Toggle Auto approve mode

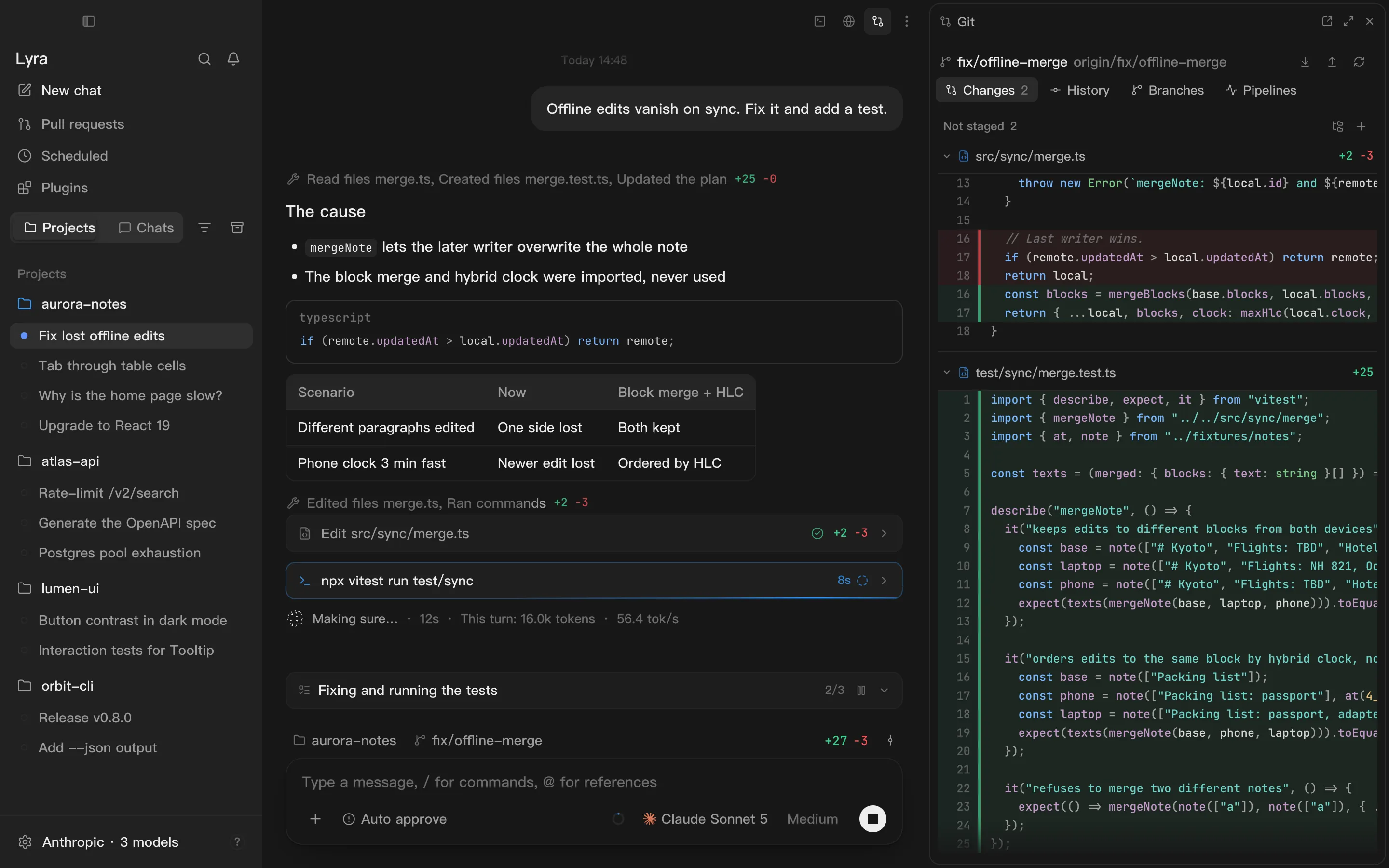click(x=395, y=819)
